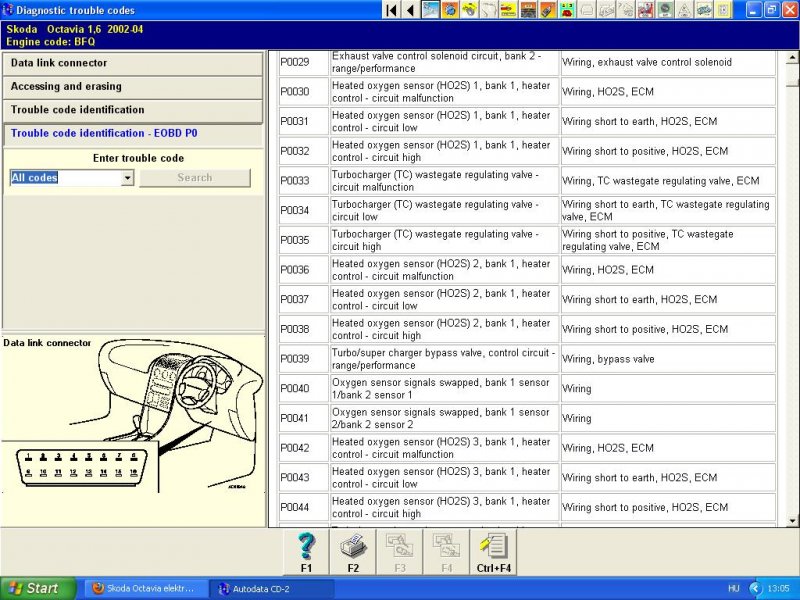Select the P0033 code cell
Viewport: 800px width, 600px height.
[303, 181]
